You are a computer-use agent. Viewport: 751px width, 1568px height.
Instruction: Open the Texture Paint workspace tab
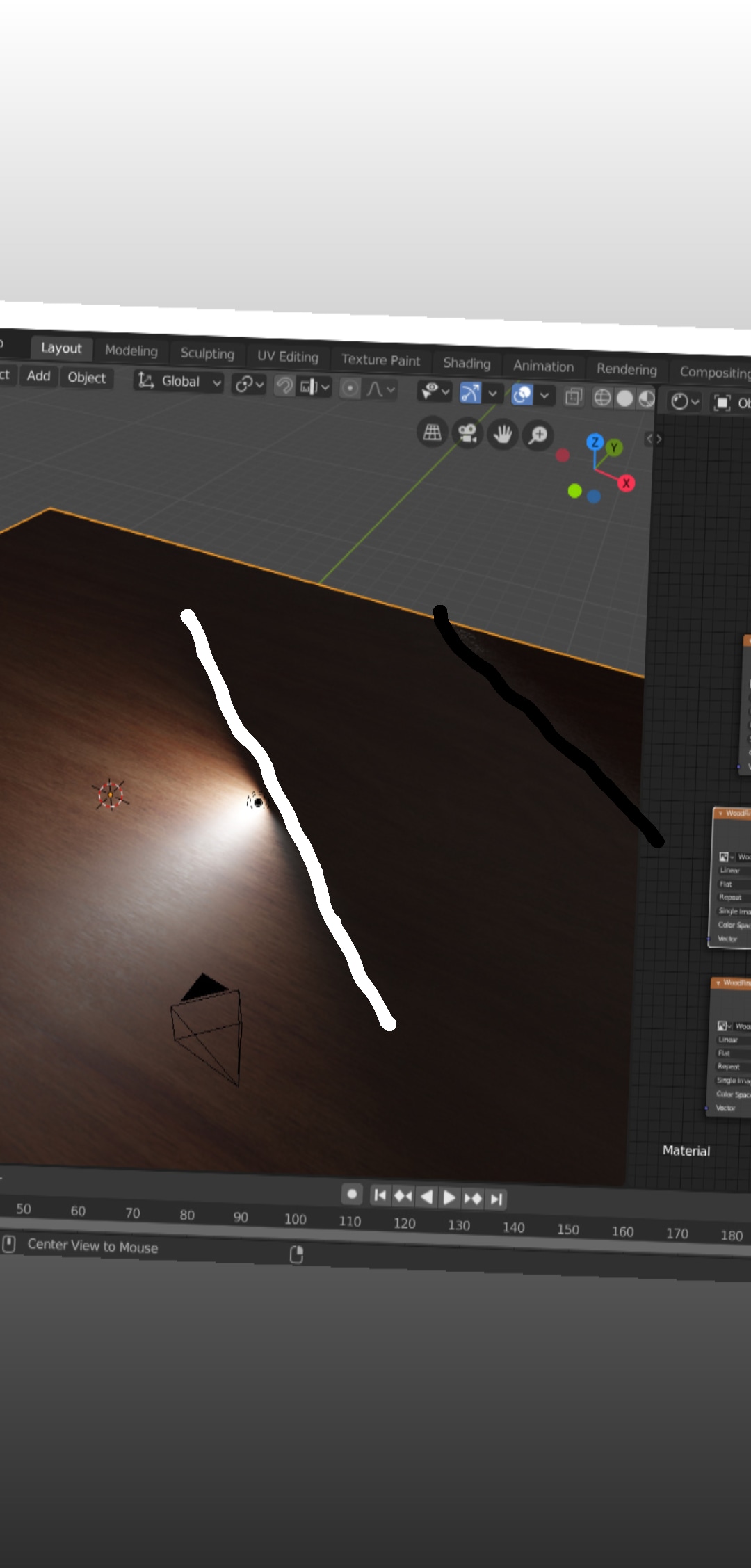[x=380, y=360]
